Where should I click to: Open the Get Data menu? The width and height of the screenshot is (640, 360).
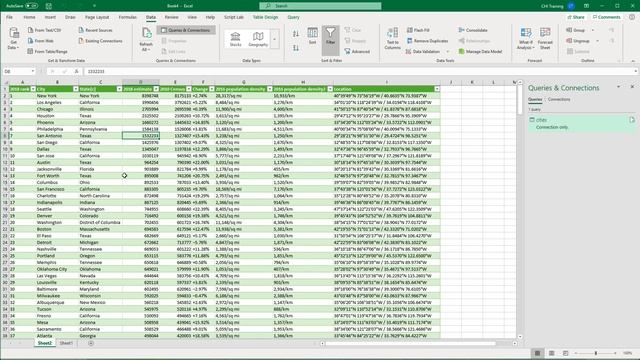(13, 39)
